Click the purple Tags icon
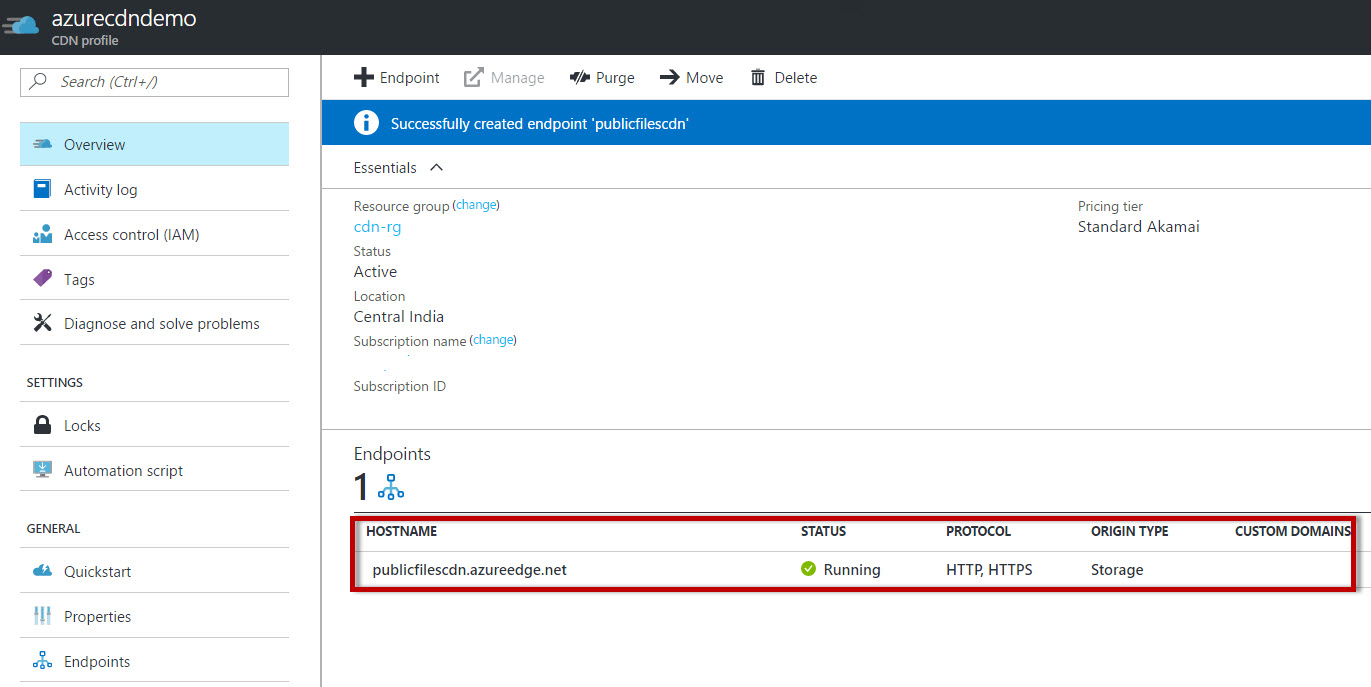Viewport: 1371px width, 687px height. point(42,279)
